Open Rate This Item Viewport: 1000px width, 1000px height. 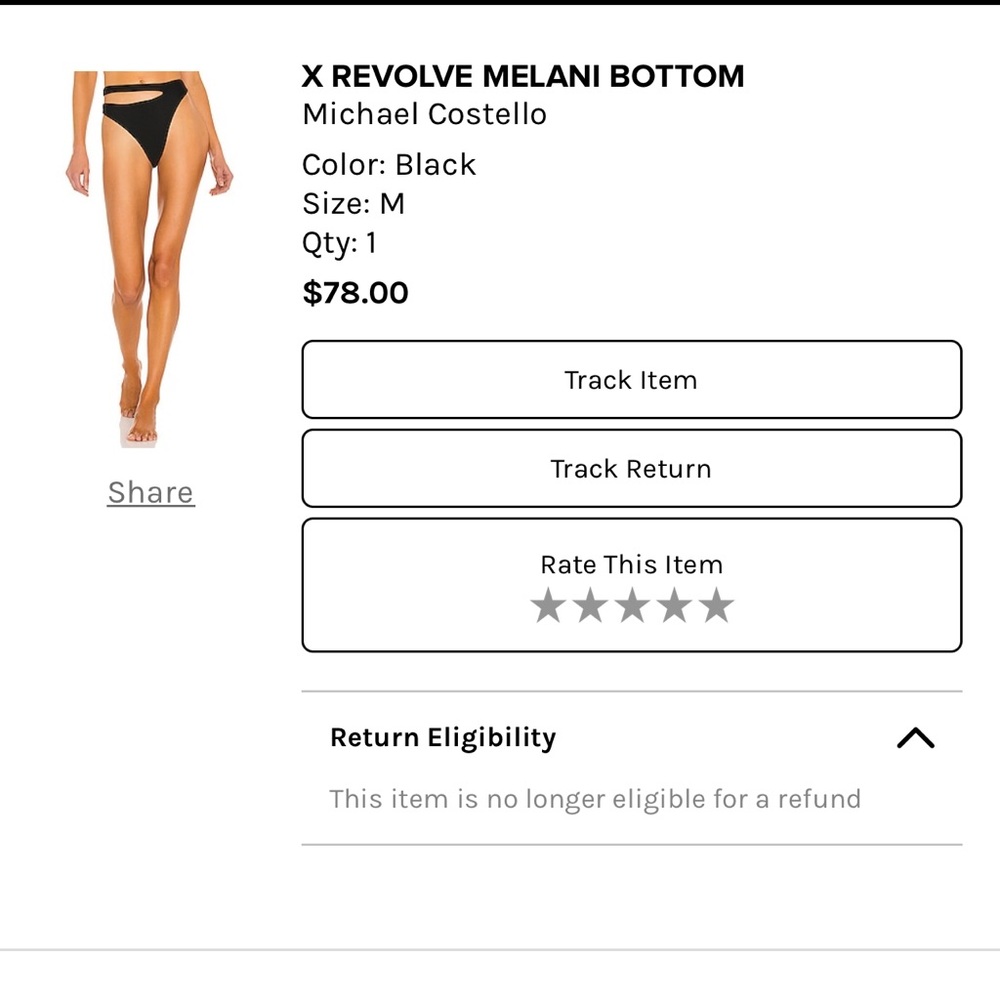pos(630,564)
